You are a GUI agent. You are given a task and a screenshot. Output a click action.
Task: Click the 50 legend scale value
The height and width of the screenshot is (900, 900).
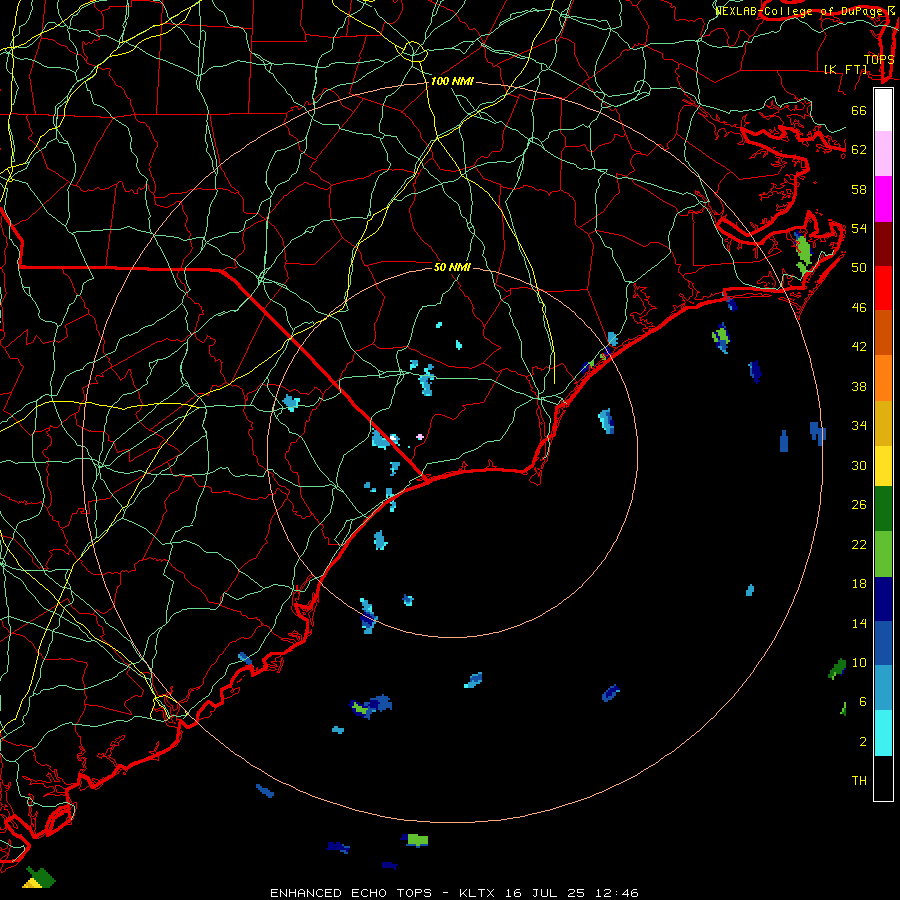tap(859, 268)
